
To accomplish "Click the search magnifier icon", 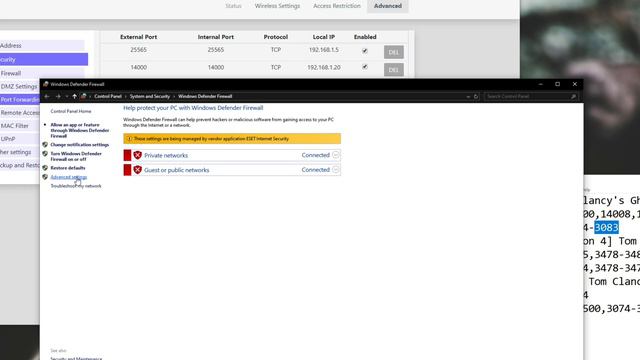I will tap(573, 96).
